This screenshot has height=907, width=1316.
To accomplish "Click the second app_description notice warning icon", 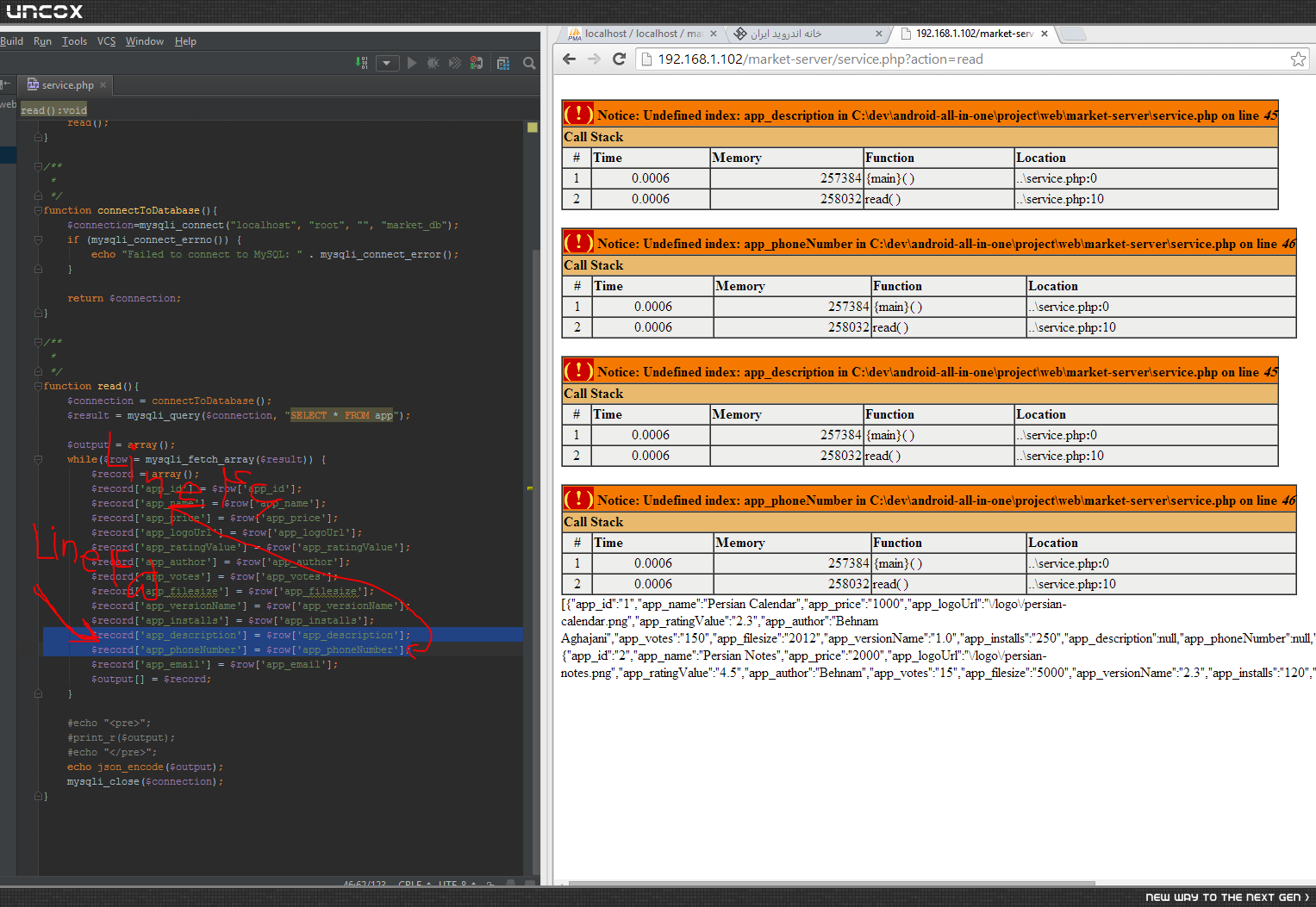I will tap(578, 370).
